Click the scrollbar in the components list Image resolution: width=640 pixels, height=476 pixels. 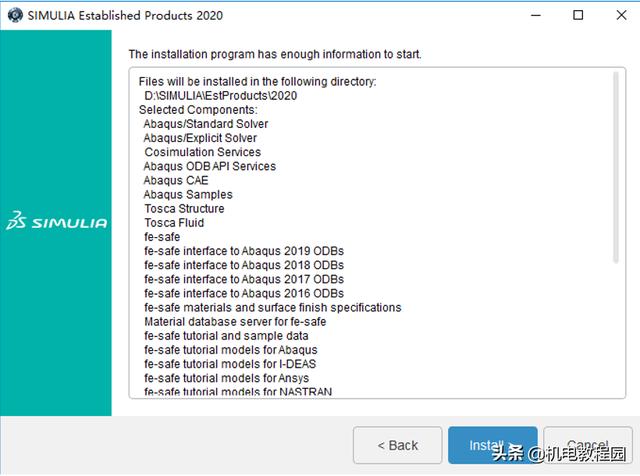616,167
